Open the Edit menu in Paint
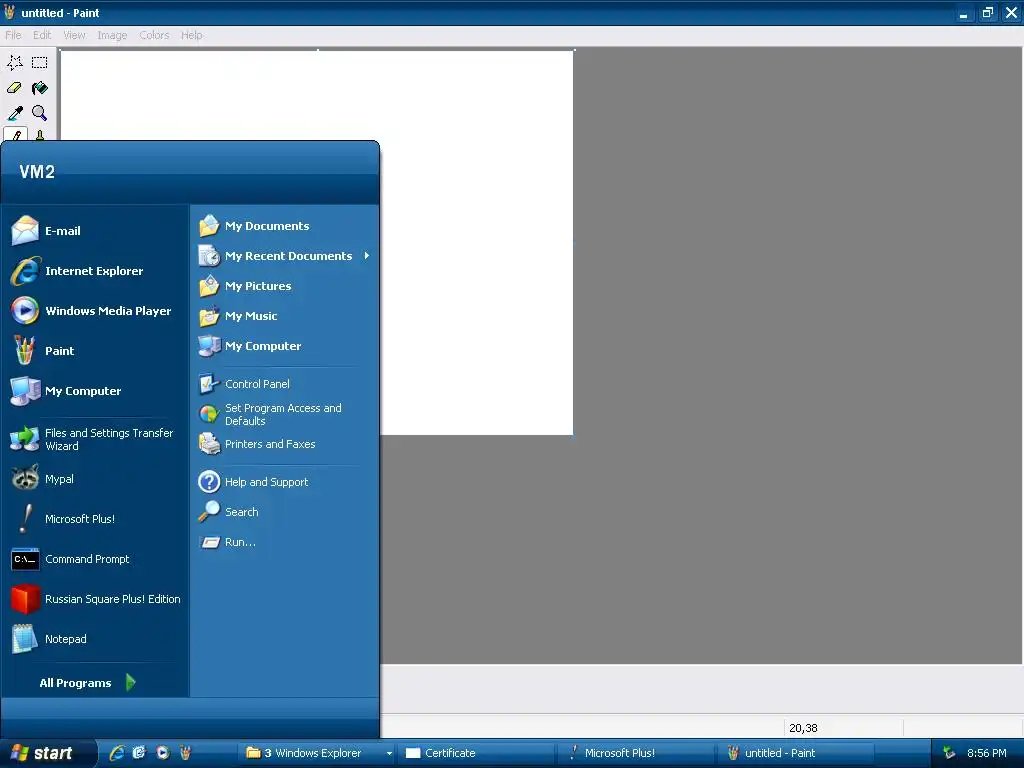1024x768 pixels. point(42,35)
